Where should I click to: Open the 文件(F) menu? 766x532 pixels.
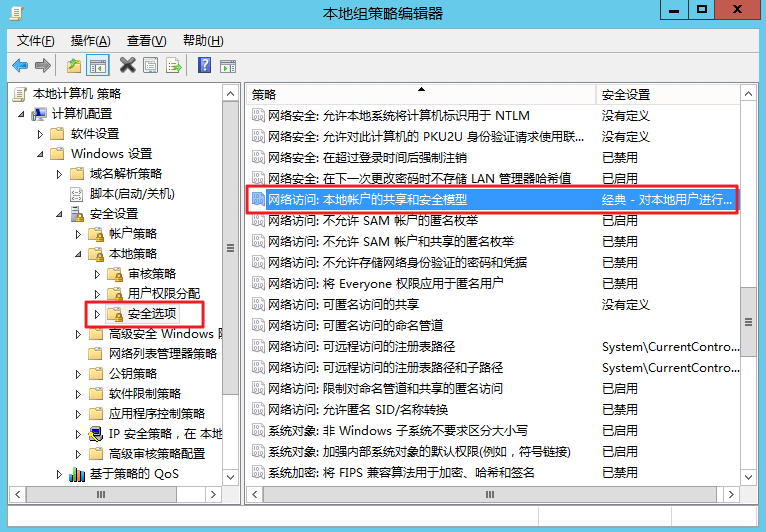pyautogui.click(x=36, y=40)
